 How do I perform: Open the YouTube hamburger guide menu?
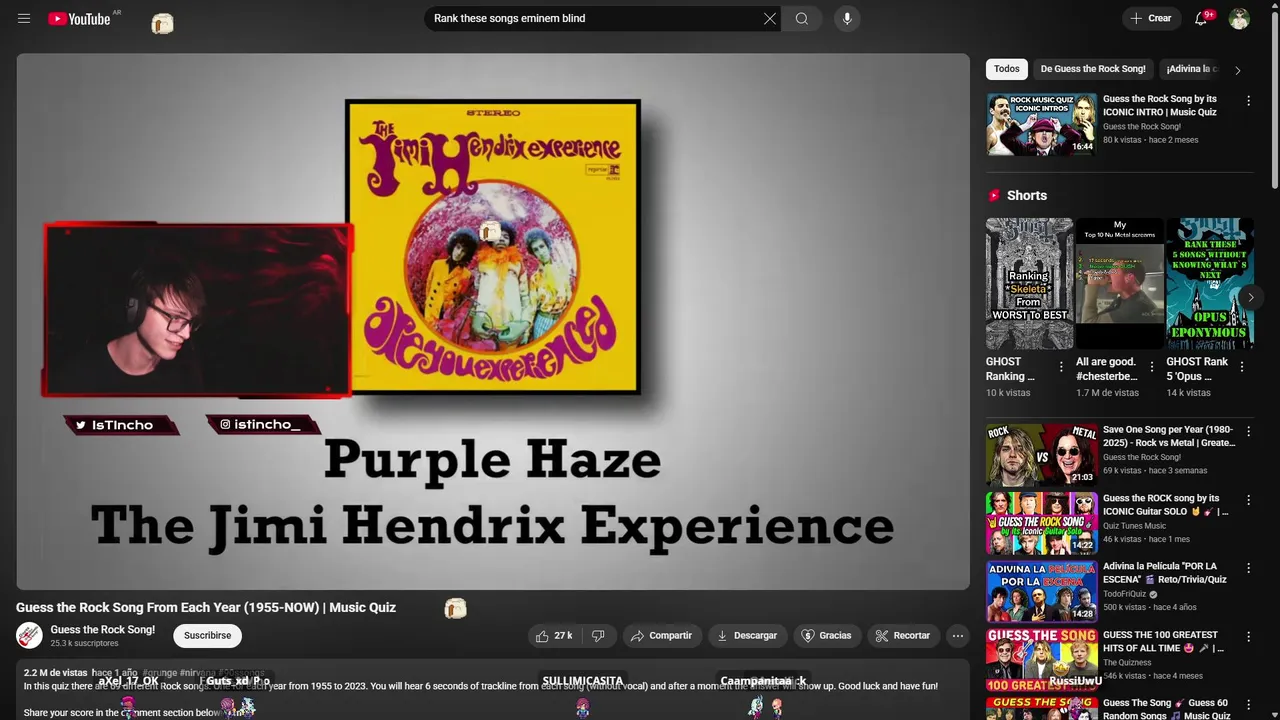24,18
